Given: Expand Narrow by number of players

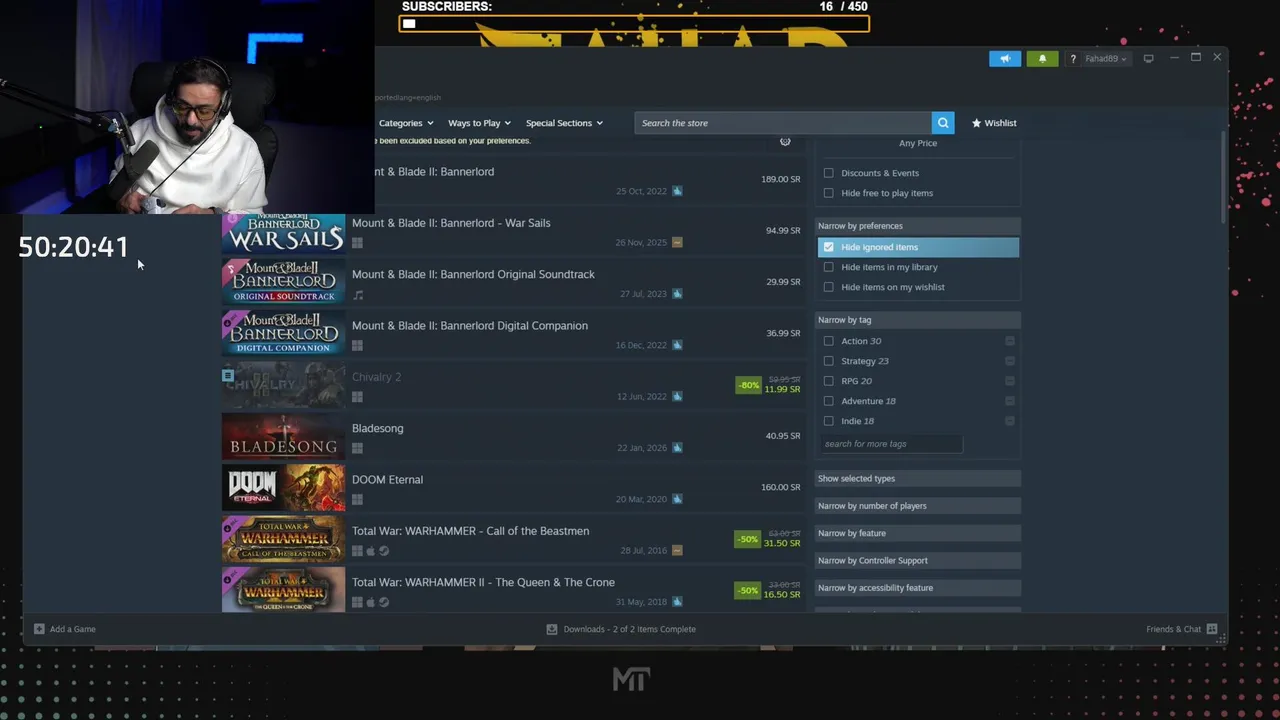Looking at the screenshot, I should pyautogui.click(x=918, y=506).
